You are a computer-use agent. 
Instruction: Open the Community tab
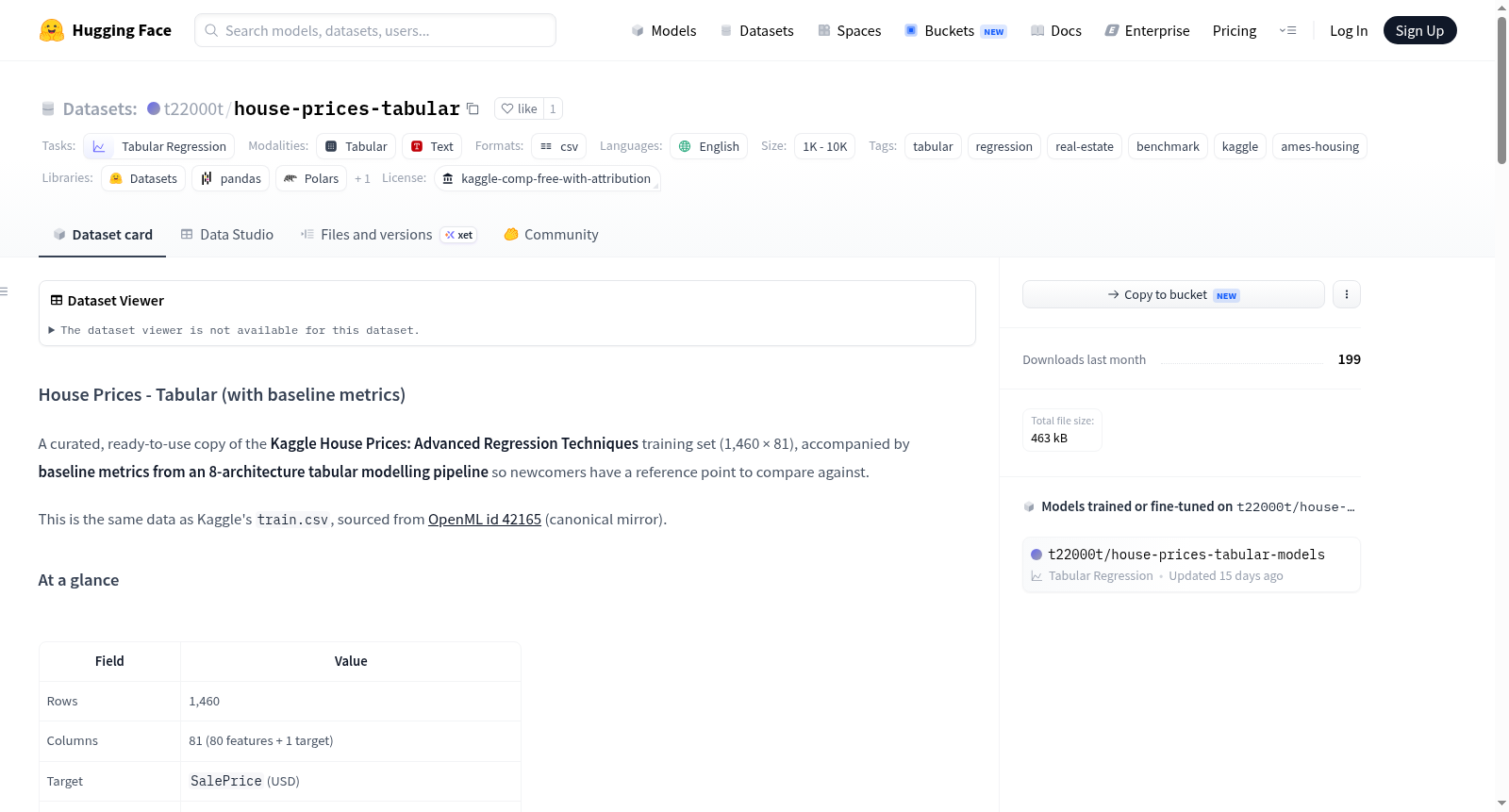(552, 235)
